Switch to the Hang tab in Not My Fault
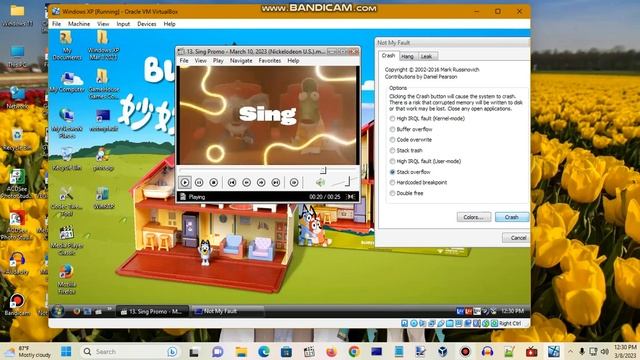The image size is (640, 360). (407, 56)
